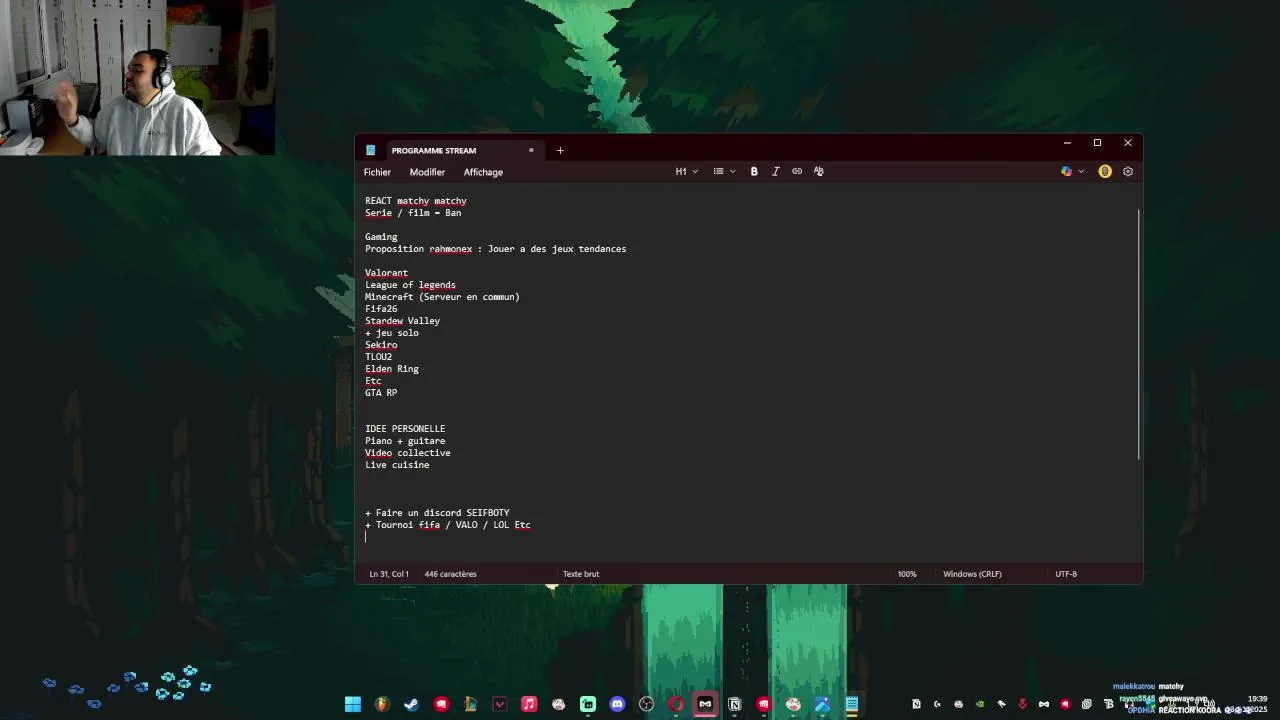Open League of Legends taskbar icon
Image resolution: width=1280 pixels, height=720 pixels.
[x=470, y=704]
